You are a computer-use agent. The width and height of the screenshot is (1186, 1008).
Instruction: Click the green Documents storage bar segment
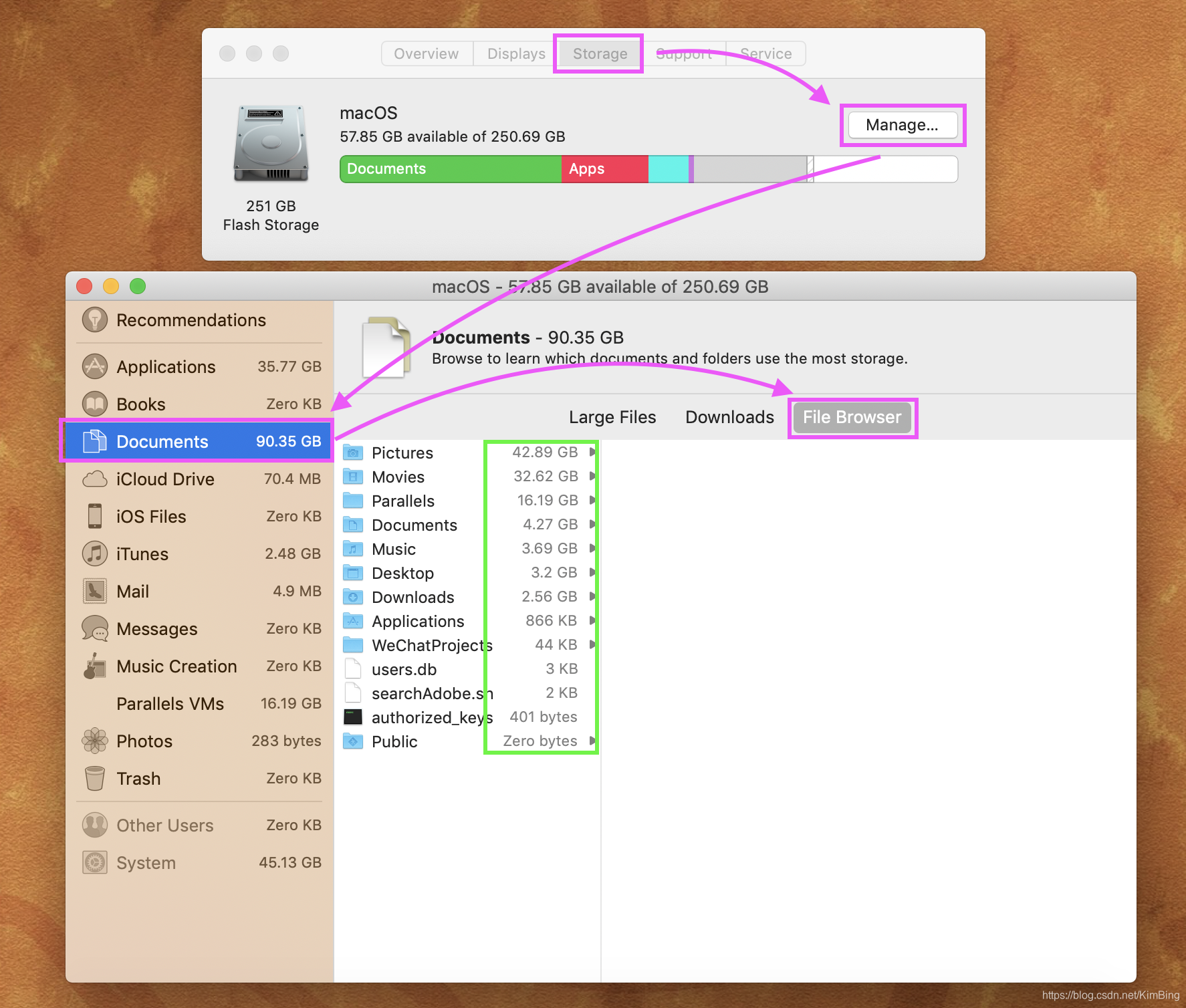451,169
